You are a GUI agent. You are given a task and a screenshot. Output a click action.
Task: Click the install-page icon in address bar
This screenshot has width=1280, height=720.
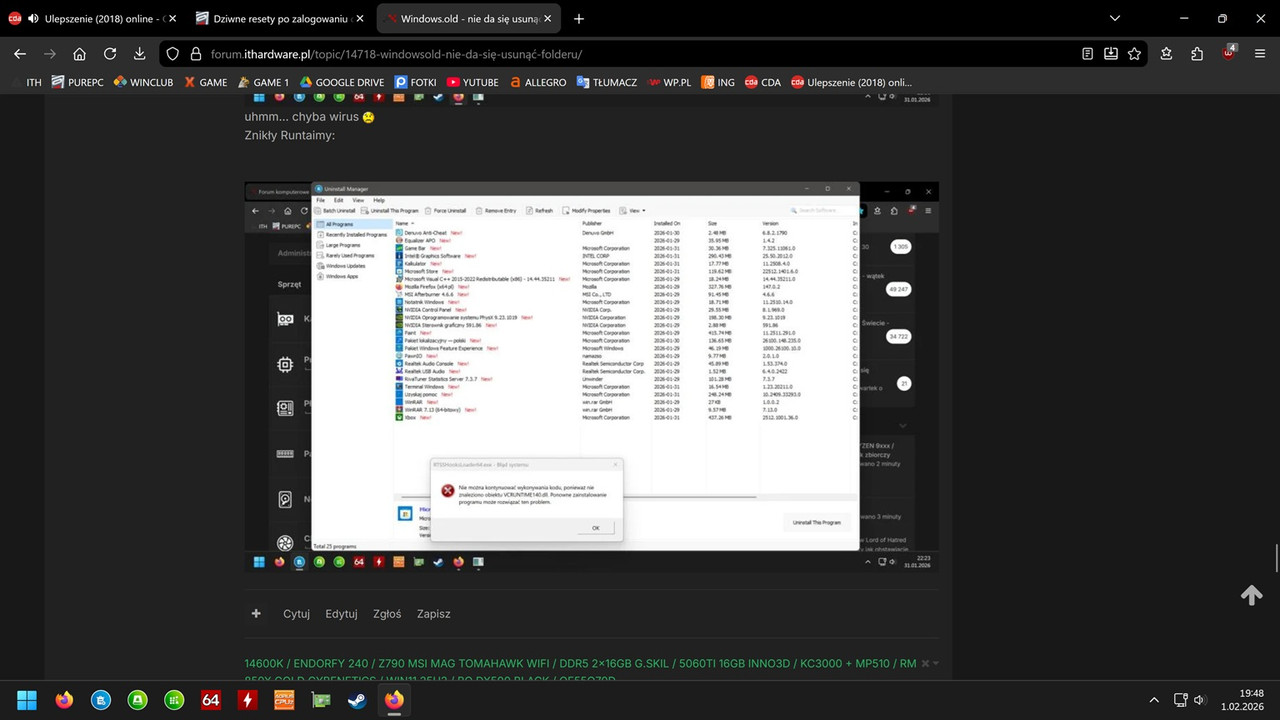[1111, 54]
